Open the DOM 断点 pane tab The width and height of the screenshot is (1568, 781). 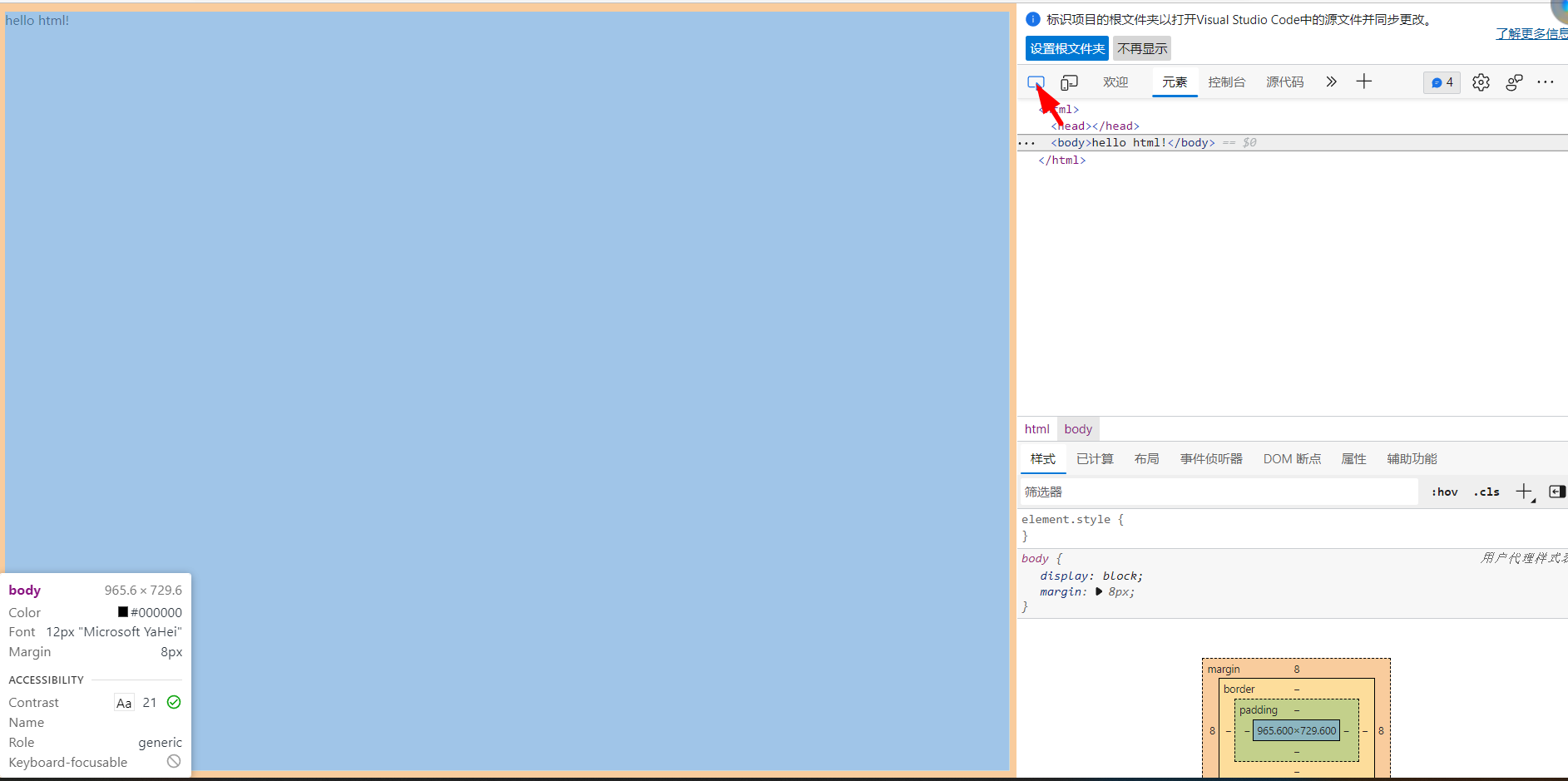1292,459
